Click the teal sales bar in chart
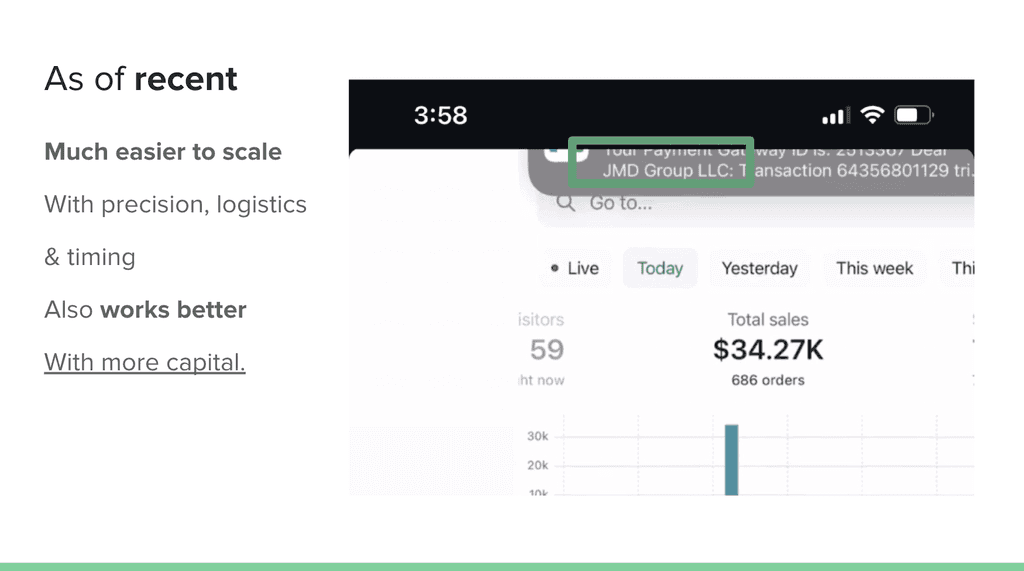 pos(731,460)
